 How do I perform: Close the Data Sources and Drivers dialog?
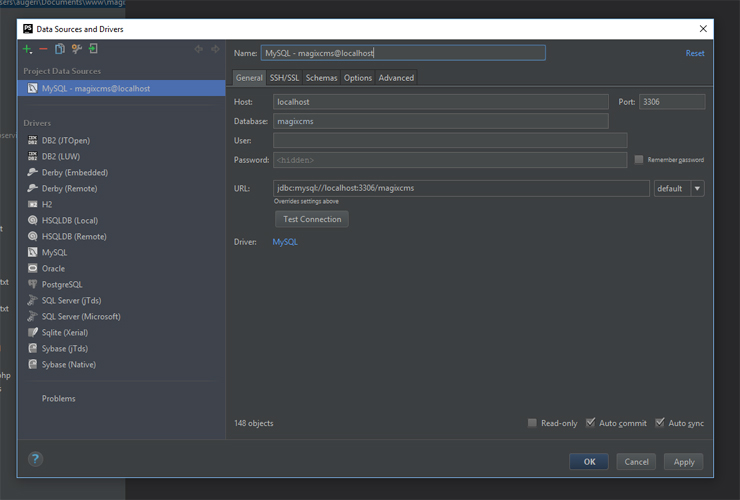click(703, 29)
